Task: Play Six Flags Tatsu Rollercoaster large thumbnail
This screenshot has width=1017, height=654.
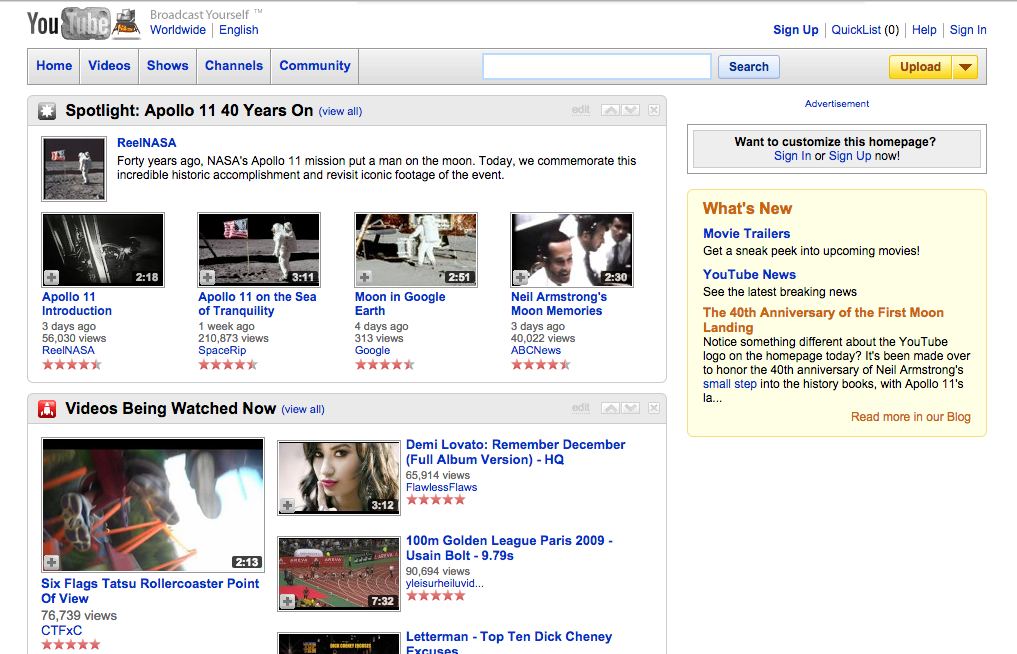Action: coord(153,505)
